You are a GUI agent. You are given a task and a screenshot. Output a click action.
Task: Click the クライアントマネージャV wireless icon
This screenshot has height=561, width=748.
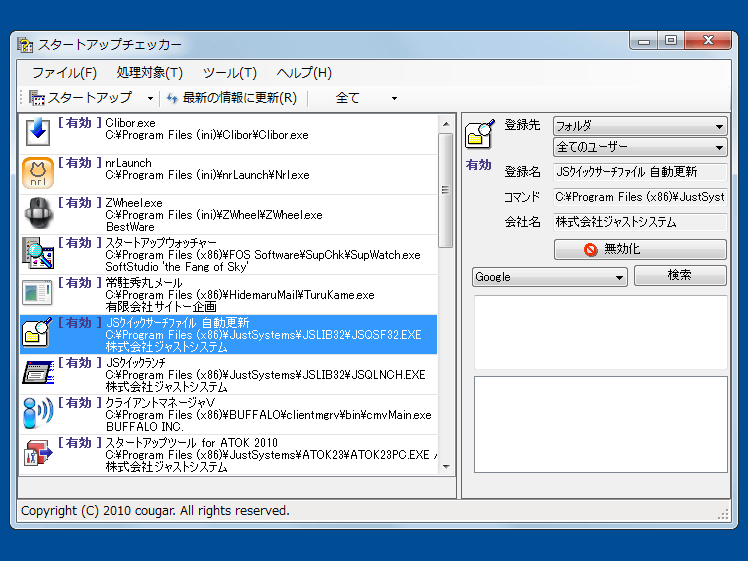(x=38, y=413)
